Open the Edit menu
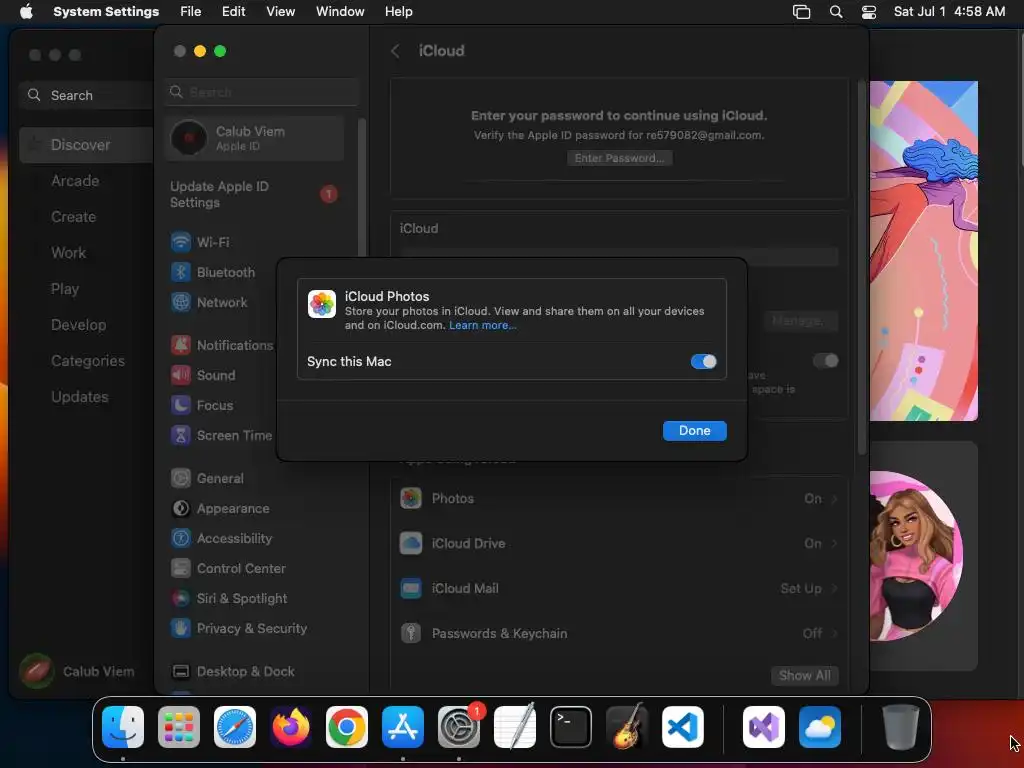Image resolution: width=1024 pixels, height=768 pixels. pos(233,12)
